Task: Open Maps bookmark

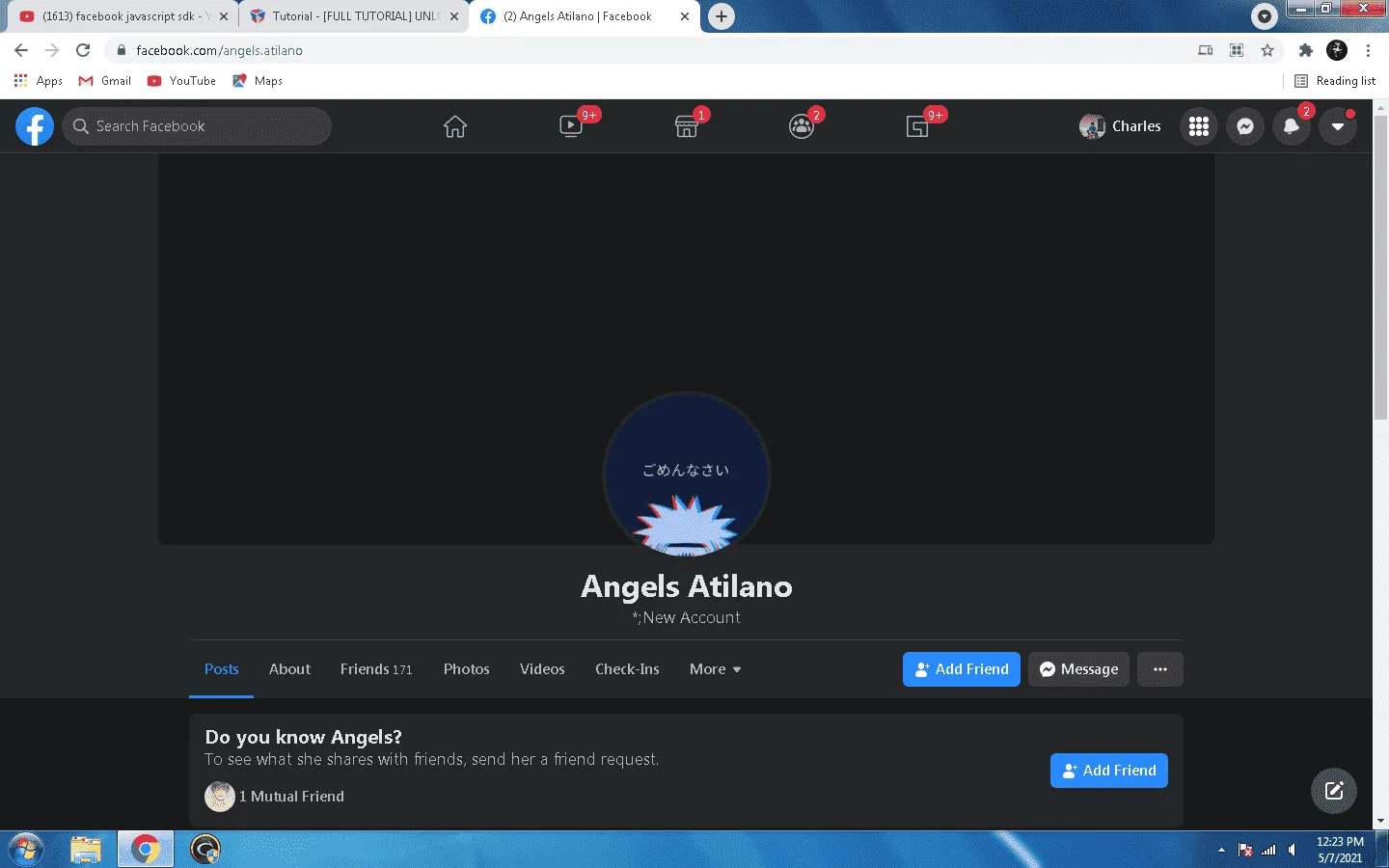Action: pyautogui.click(x=258, y=81)
